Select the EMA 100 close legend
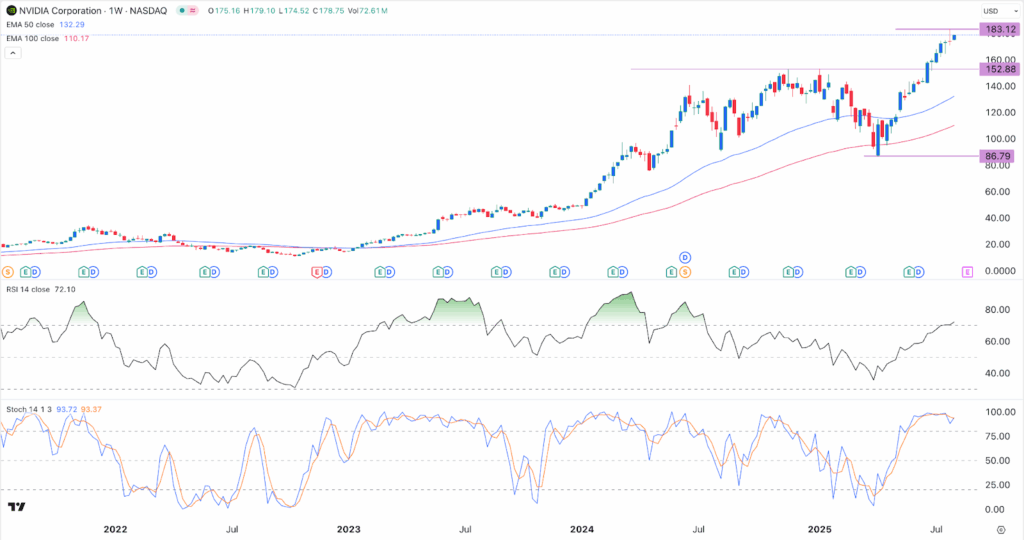 [x=33, y=39]
